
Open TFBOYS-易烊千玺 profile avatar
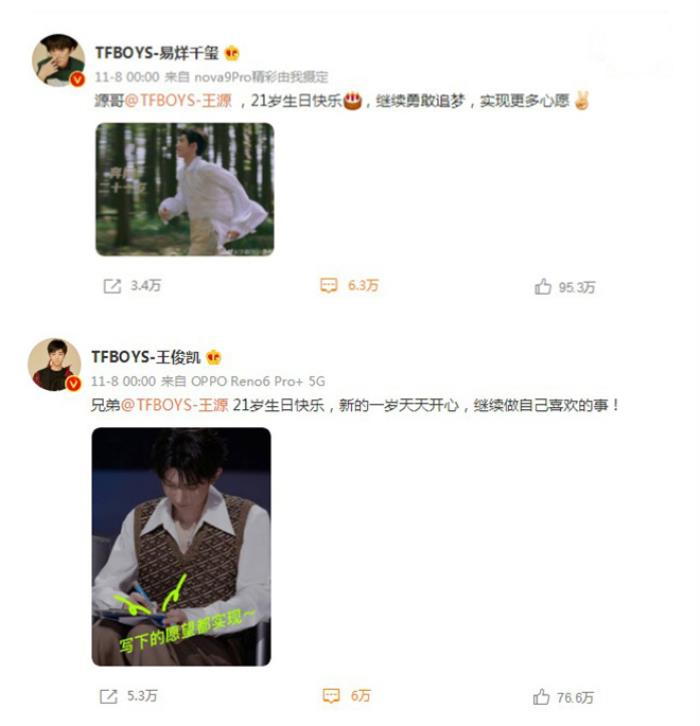pyautogui.click(x=58, y=60)
